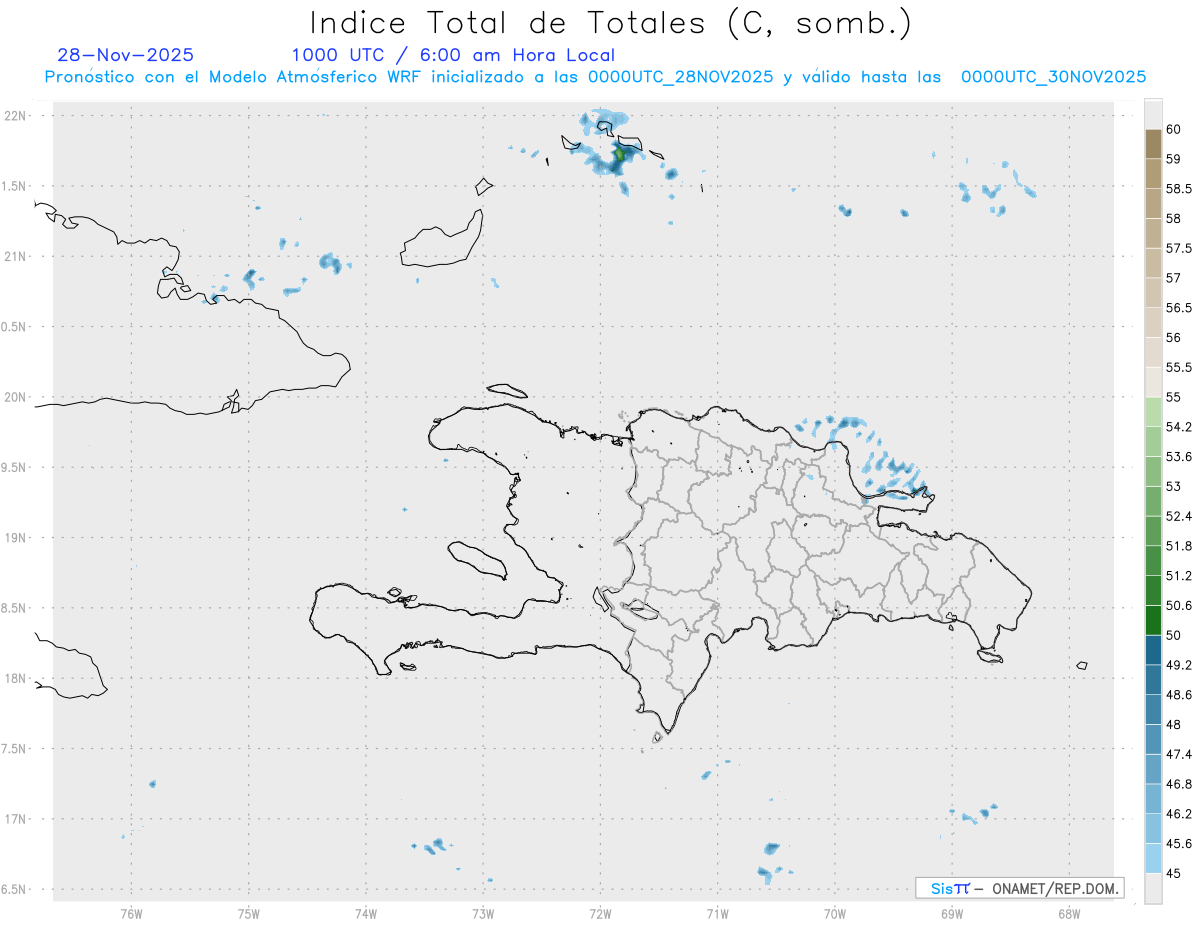The height and width of the screenshot is (927, 1200).
Task: Click the "70W" longitude label
Action: [835, 914]
